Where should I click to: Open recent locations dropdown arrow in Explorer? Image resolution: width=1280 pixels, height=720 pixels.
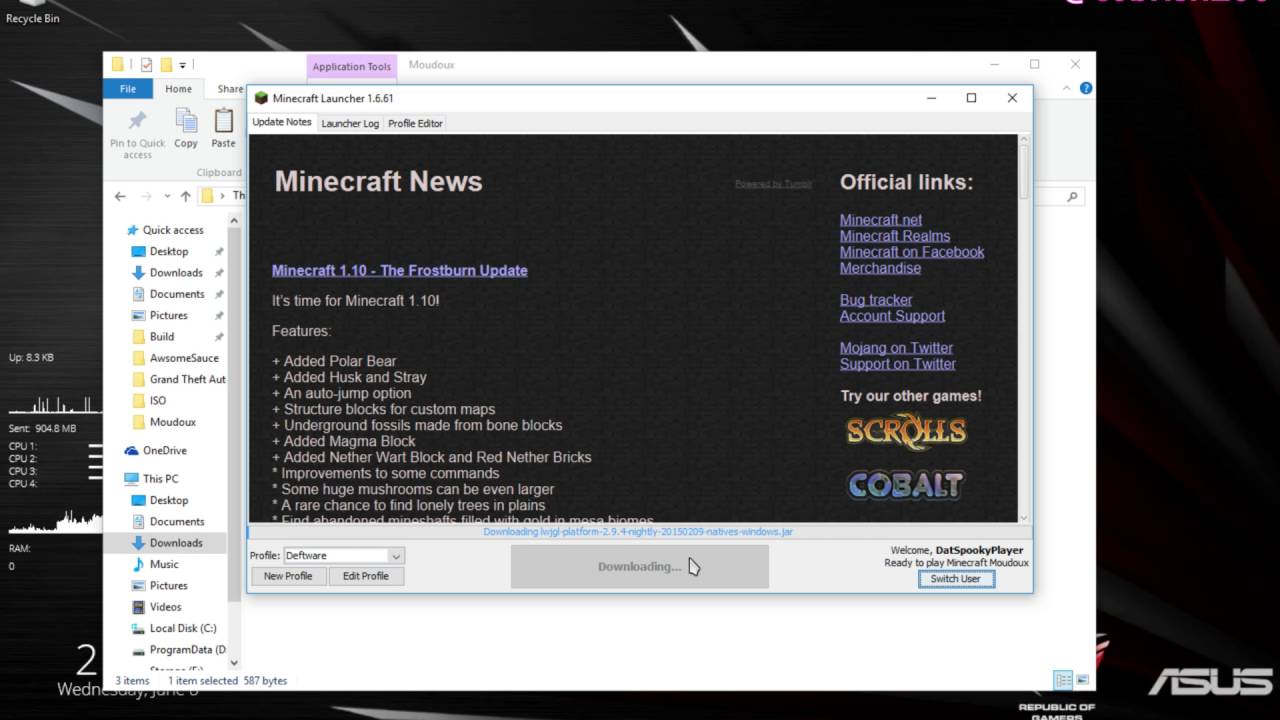click(x=167, y=196)
